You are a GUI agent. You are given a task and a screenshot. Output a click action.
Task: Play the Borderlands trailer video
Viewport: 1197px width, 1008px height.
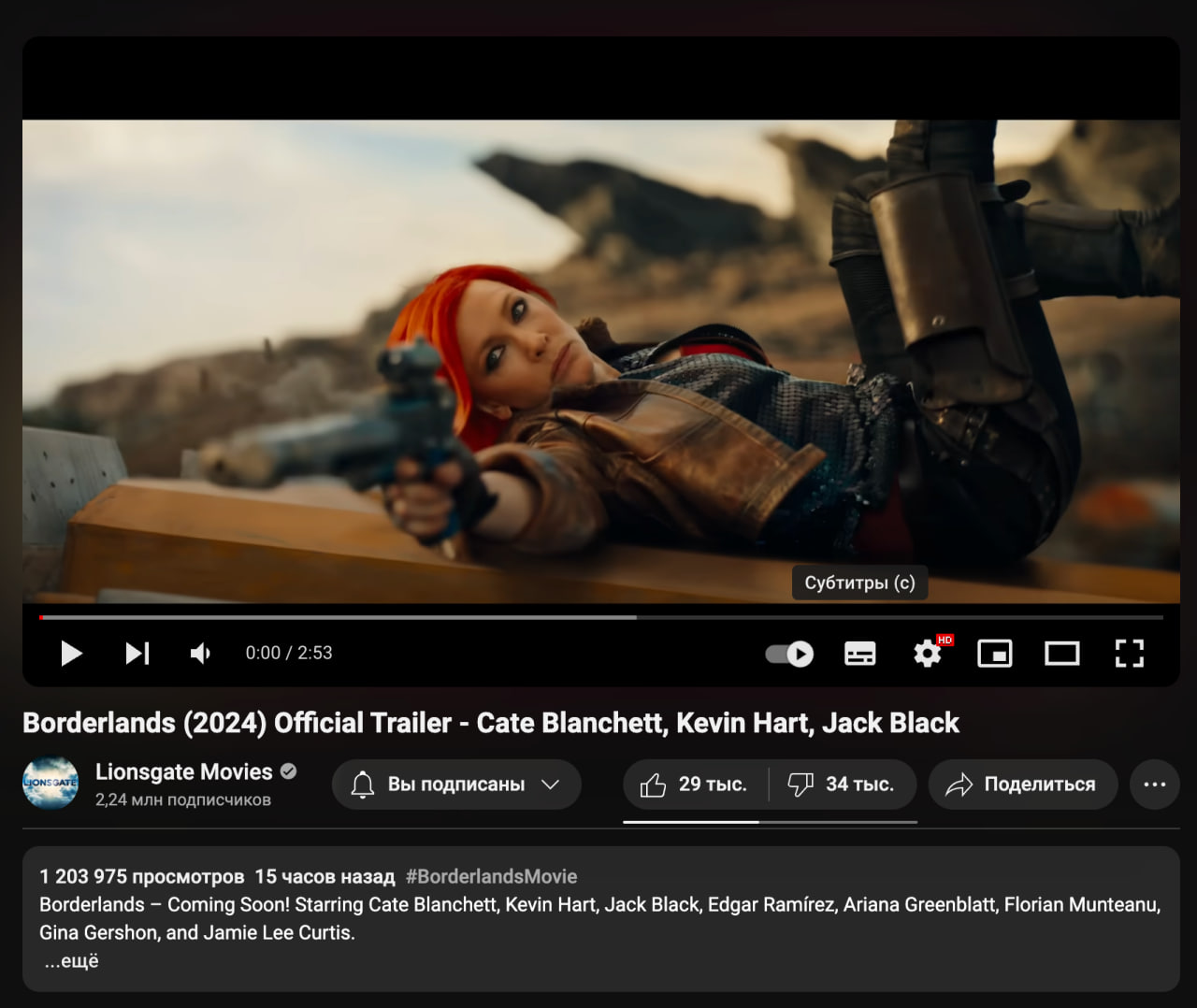(71, 653)
